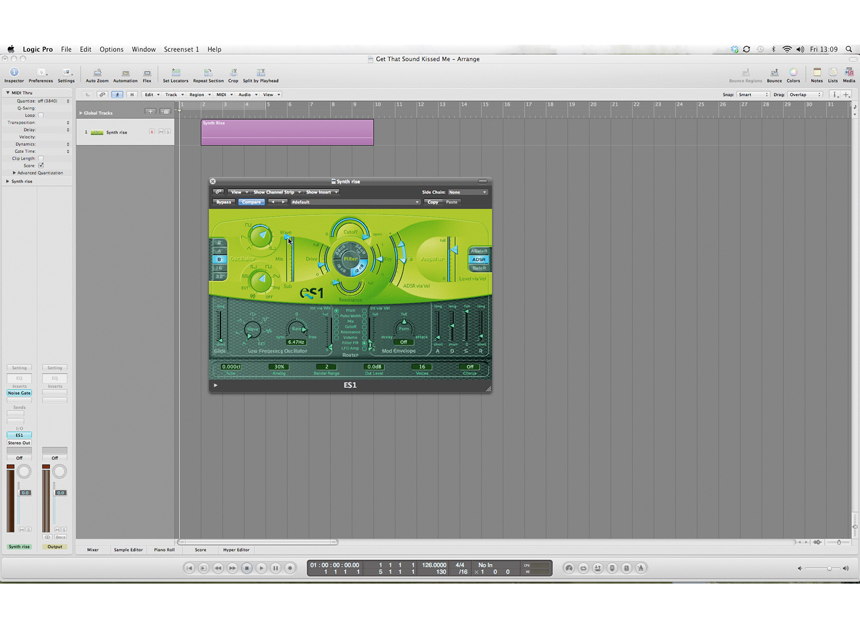Switch to the Mixer tab
The image size is (860, 638).
(x=93, y=549)
